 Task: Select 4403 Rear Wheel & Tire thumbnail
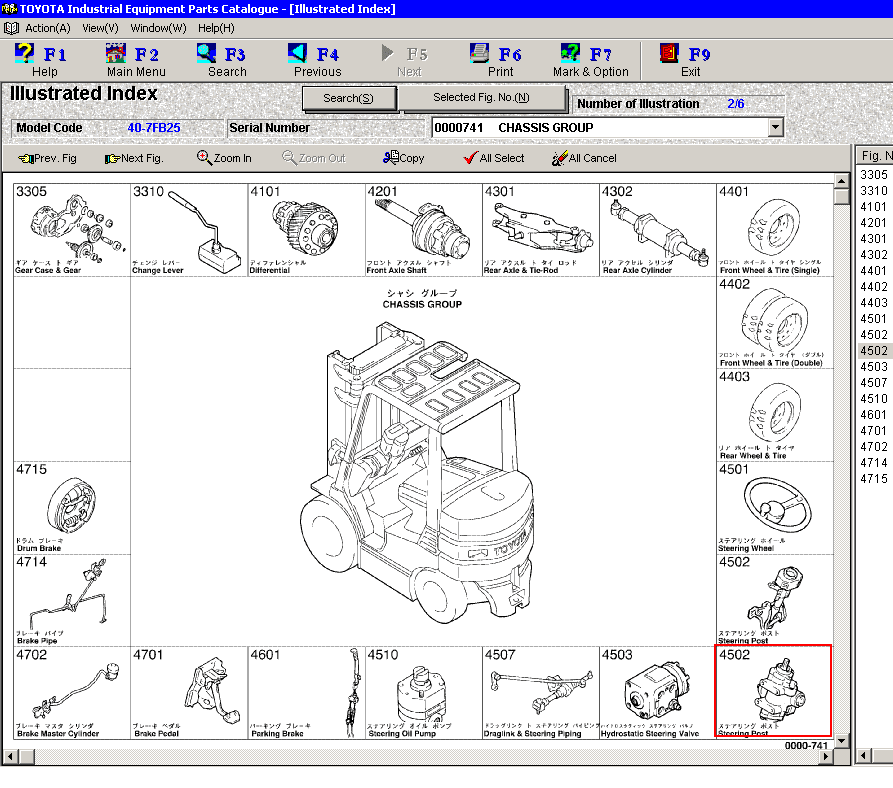pos(775,415)
